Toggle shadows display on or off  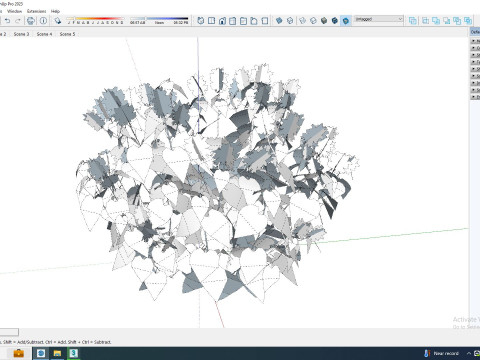[58, 21]
